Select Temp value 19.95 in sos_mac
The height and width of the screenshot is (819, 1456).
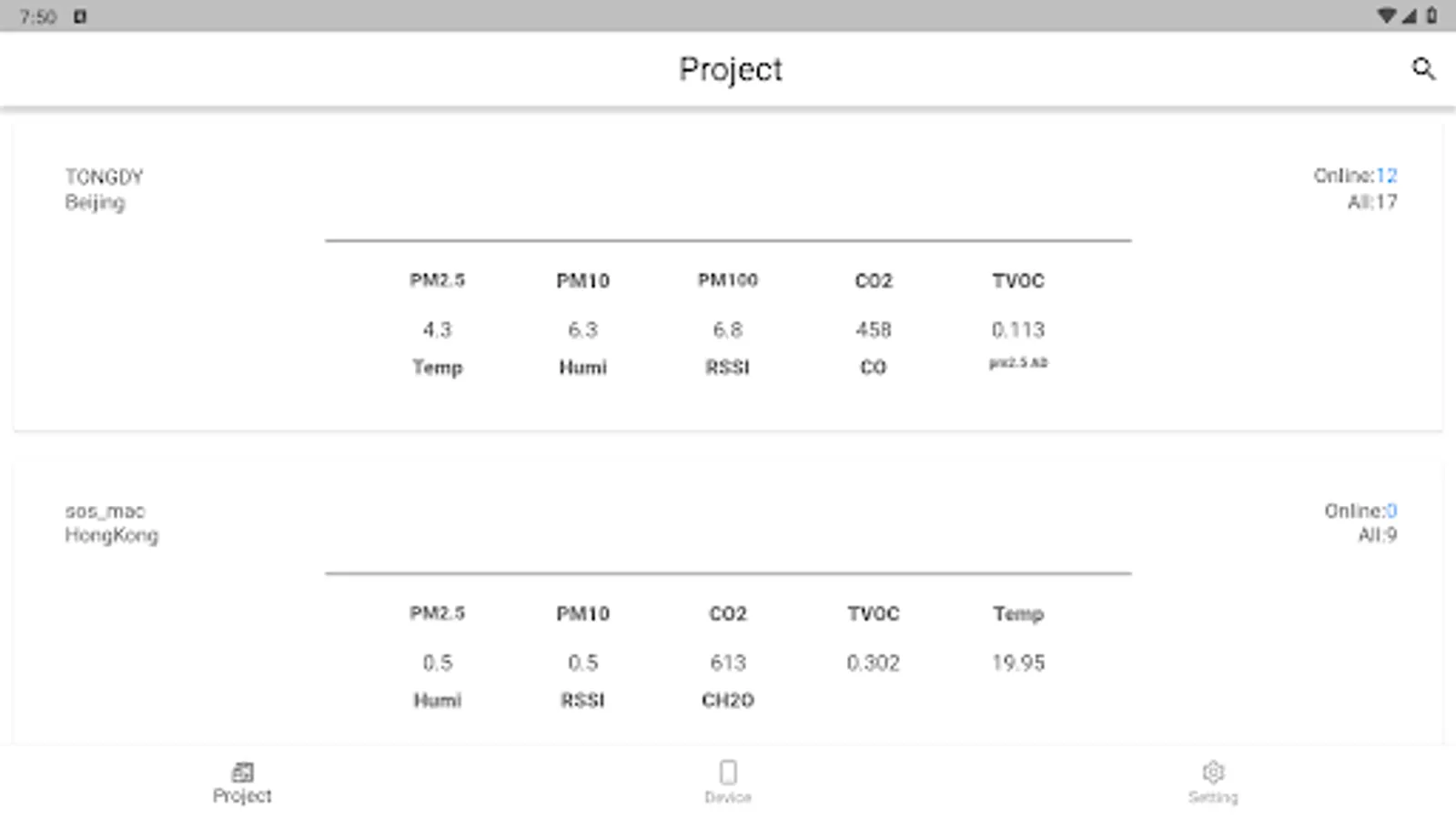tap(1018, 662)
